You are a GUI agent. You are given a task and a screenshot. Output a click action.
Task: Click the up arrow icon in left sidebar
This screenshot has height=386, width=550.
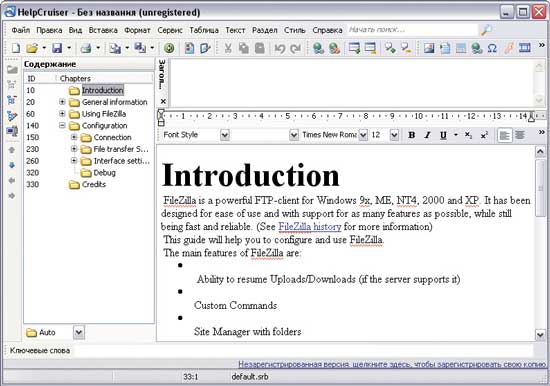click(12, 150)
